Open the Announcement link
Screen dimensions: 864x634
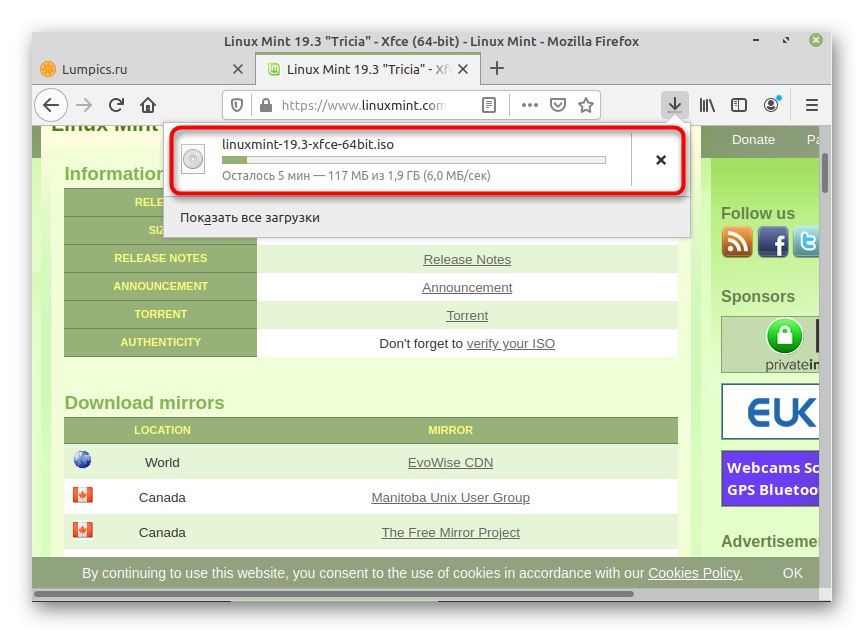coord(467,288)
